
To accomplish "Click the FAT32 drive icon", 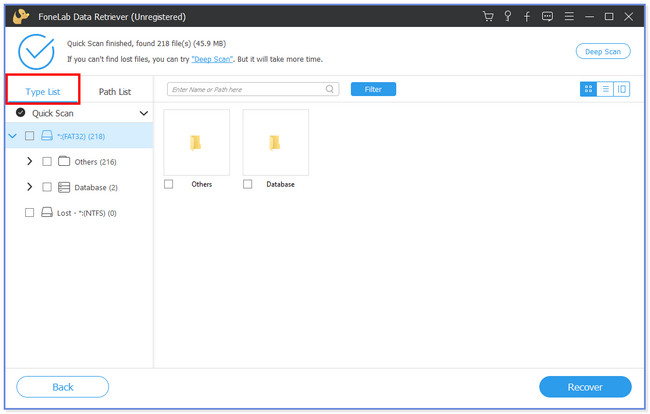I will point(47,136).
